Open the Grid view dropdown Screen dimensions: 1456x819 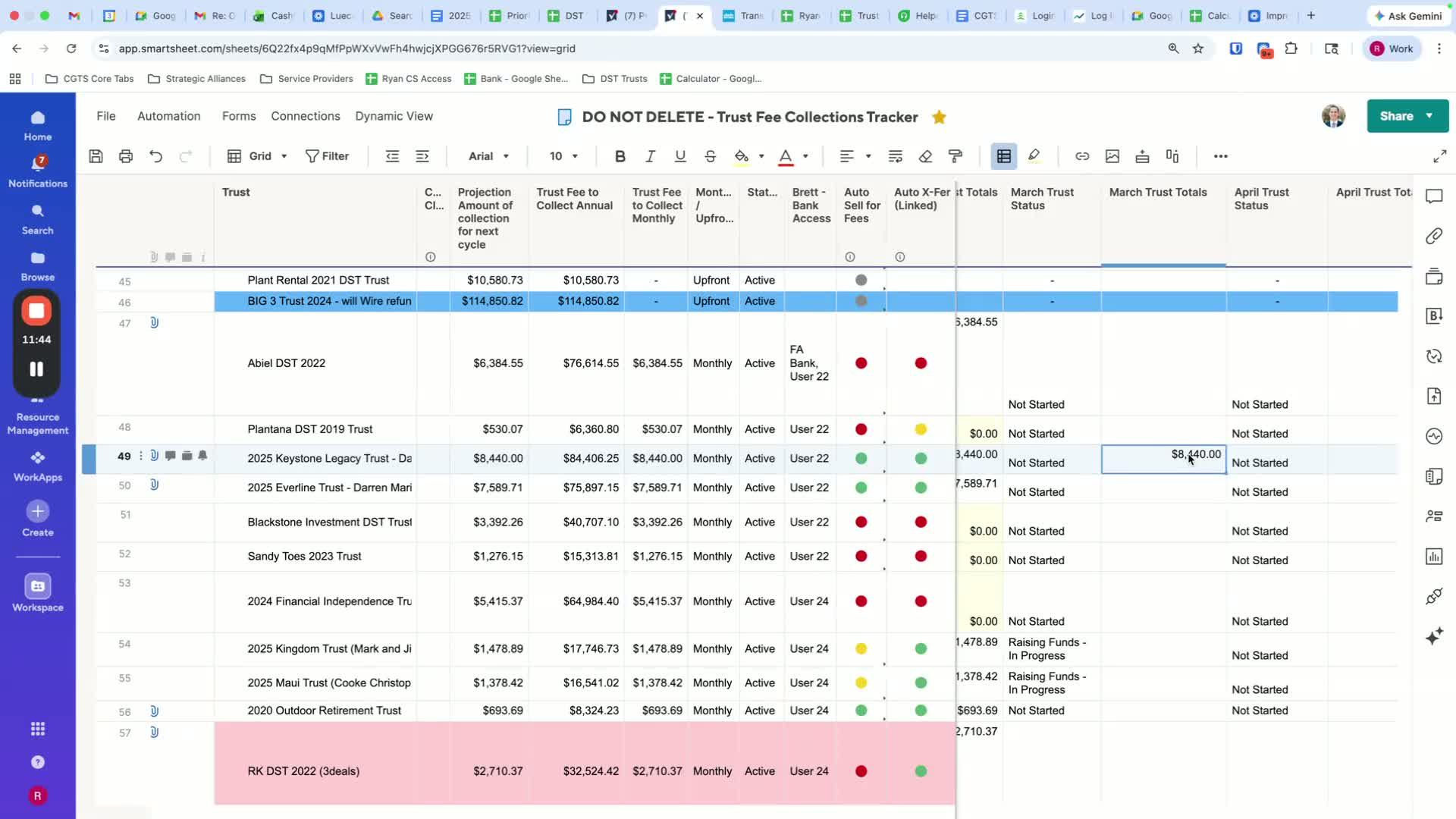click(x=259, y=156)
